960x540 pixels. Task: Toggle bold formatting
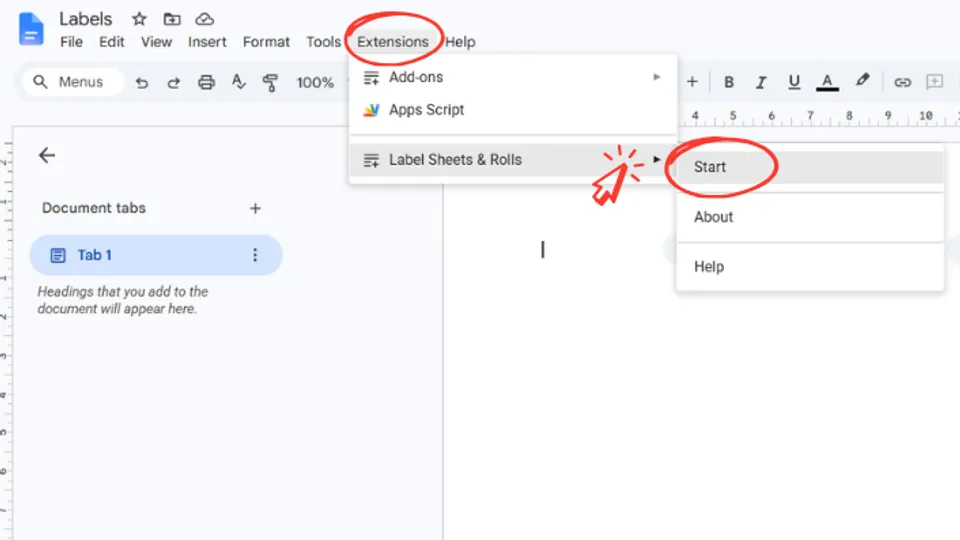[x=729, y=82]
